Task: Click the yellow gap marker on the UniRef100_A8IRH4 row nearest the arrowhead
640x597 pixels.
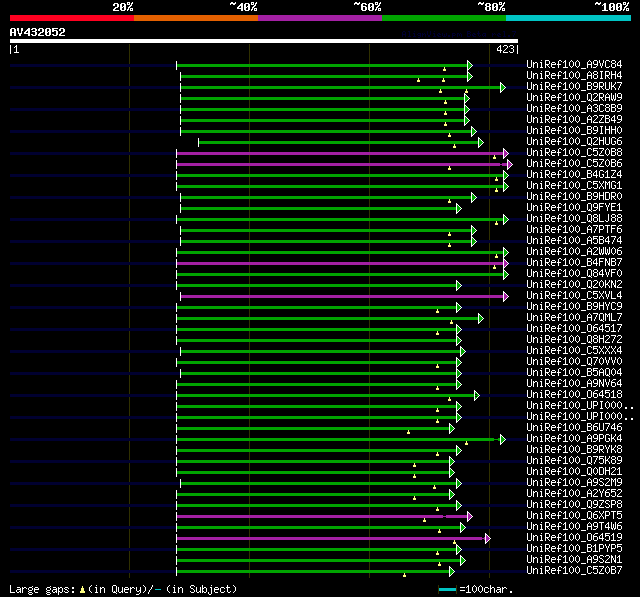Action: [444, 80]
